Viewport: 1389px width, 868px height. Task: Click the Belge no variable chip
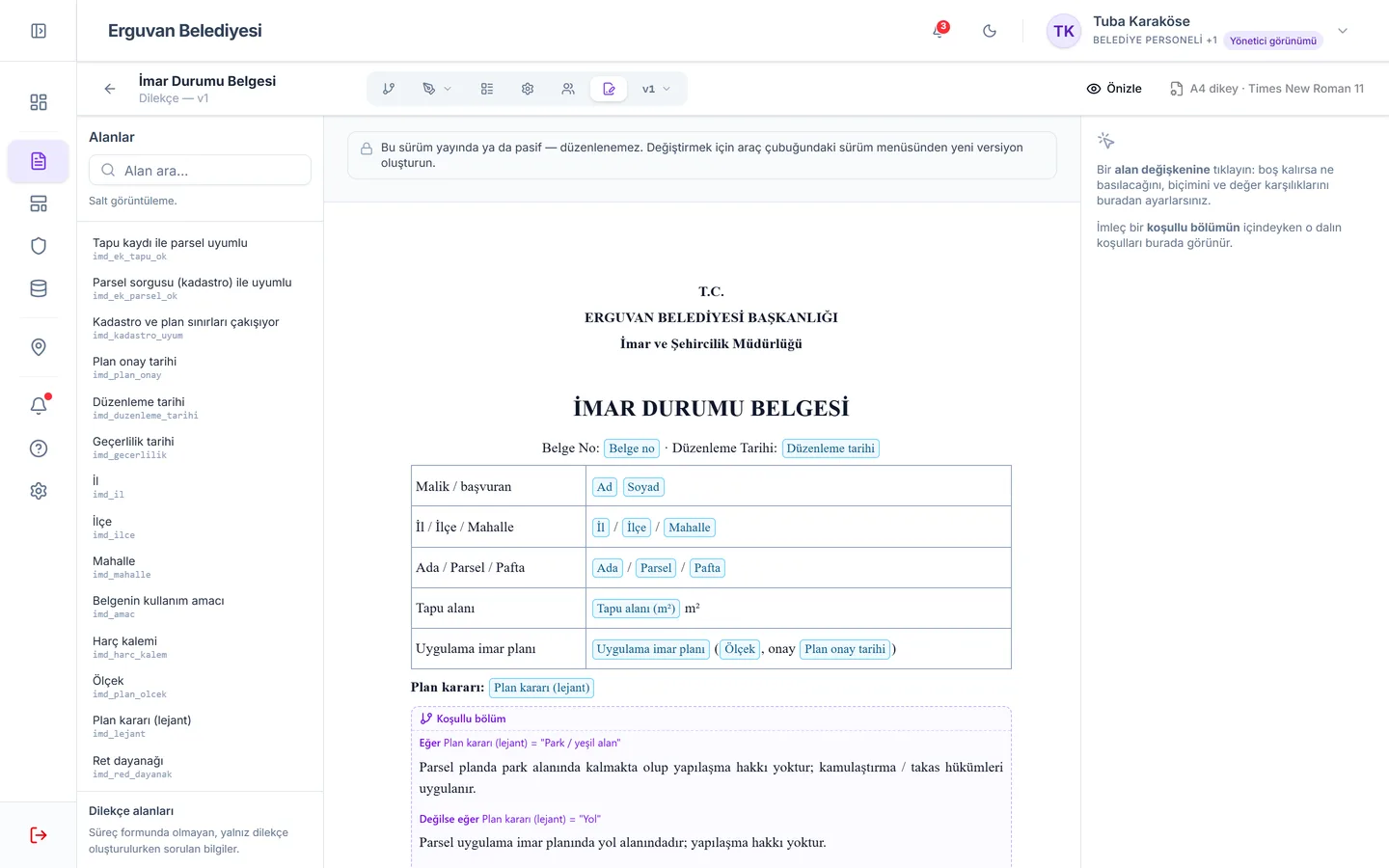click(632, 448)
